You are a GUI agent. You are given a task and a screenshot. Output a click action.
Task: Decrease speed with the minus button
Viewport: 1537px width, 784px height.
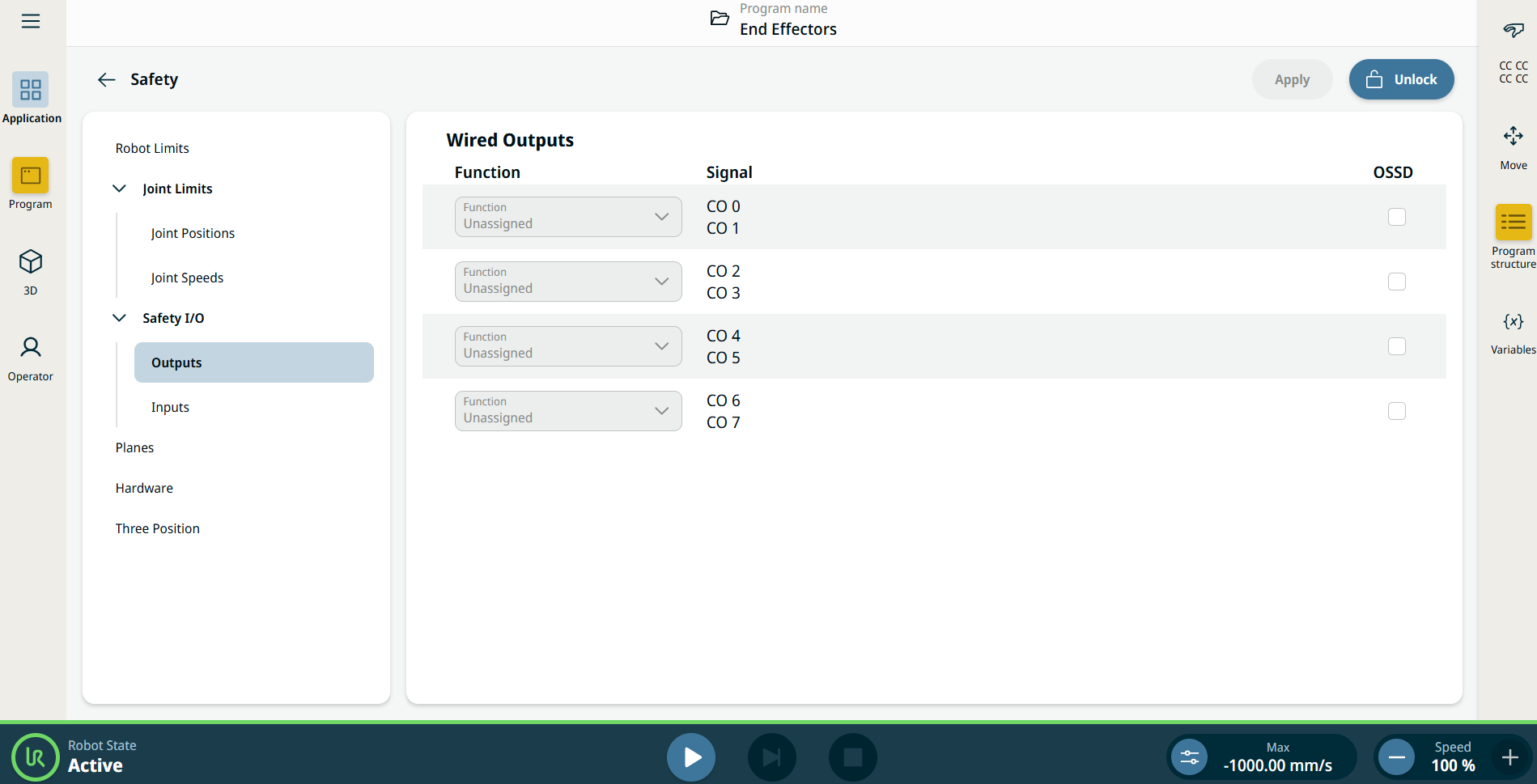pyautogui.click(x=1396, y=757)
